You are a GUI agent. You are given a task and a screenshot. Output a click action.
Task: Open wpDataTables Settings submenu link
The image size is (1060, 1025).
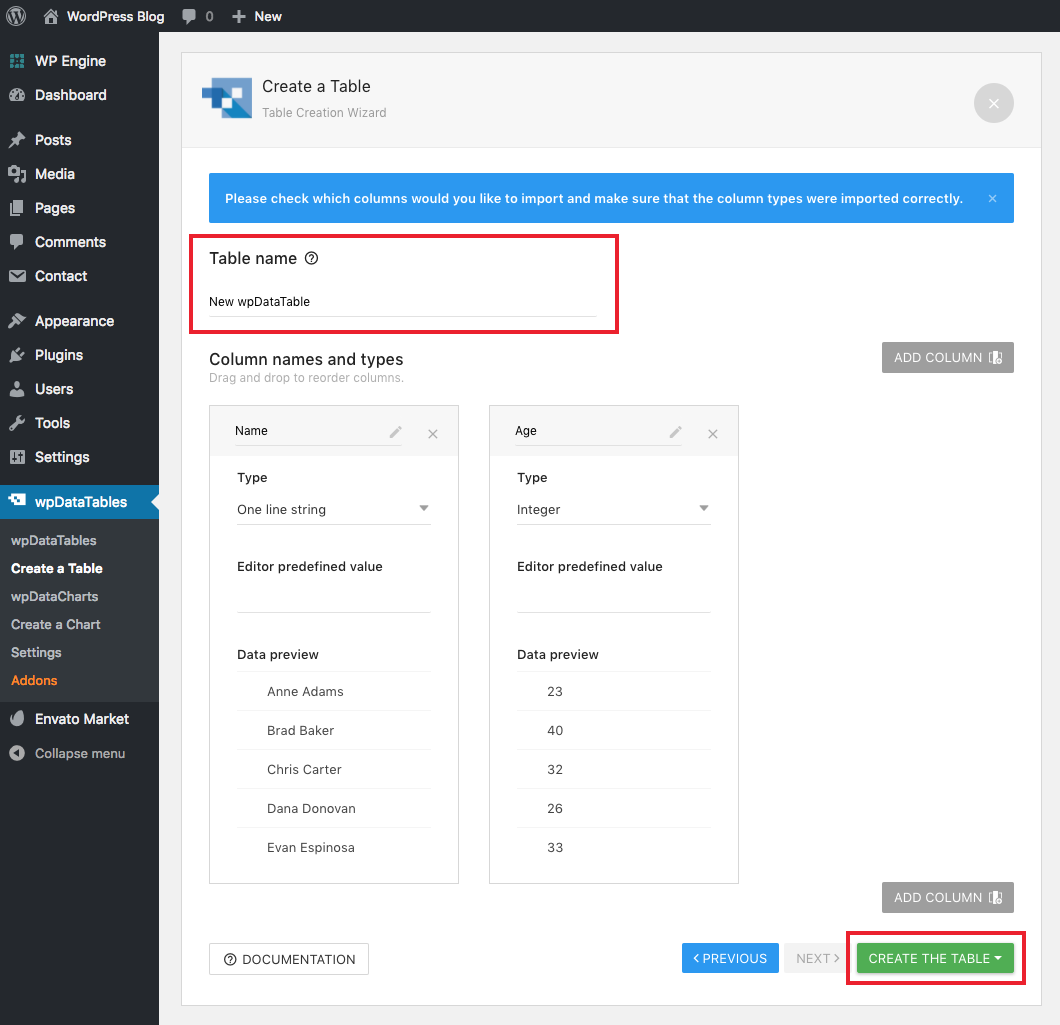(x=36, y=652)
